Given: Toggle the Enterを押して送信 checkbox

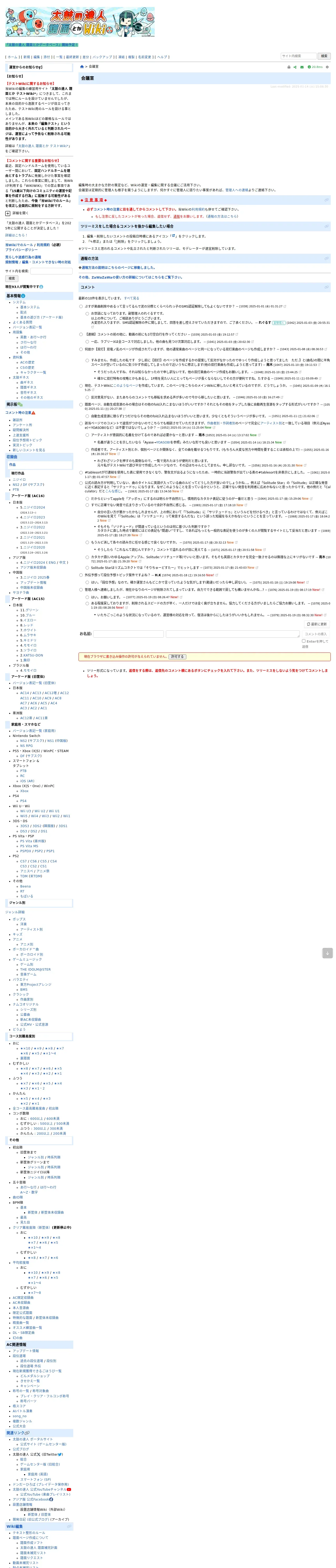Looking at the screenshot, I should pyautogui.click(x=304, y=641).
